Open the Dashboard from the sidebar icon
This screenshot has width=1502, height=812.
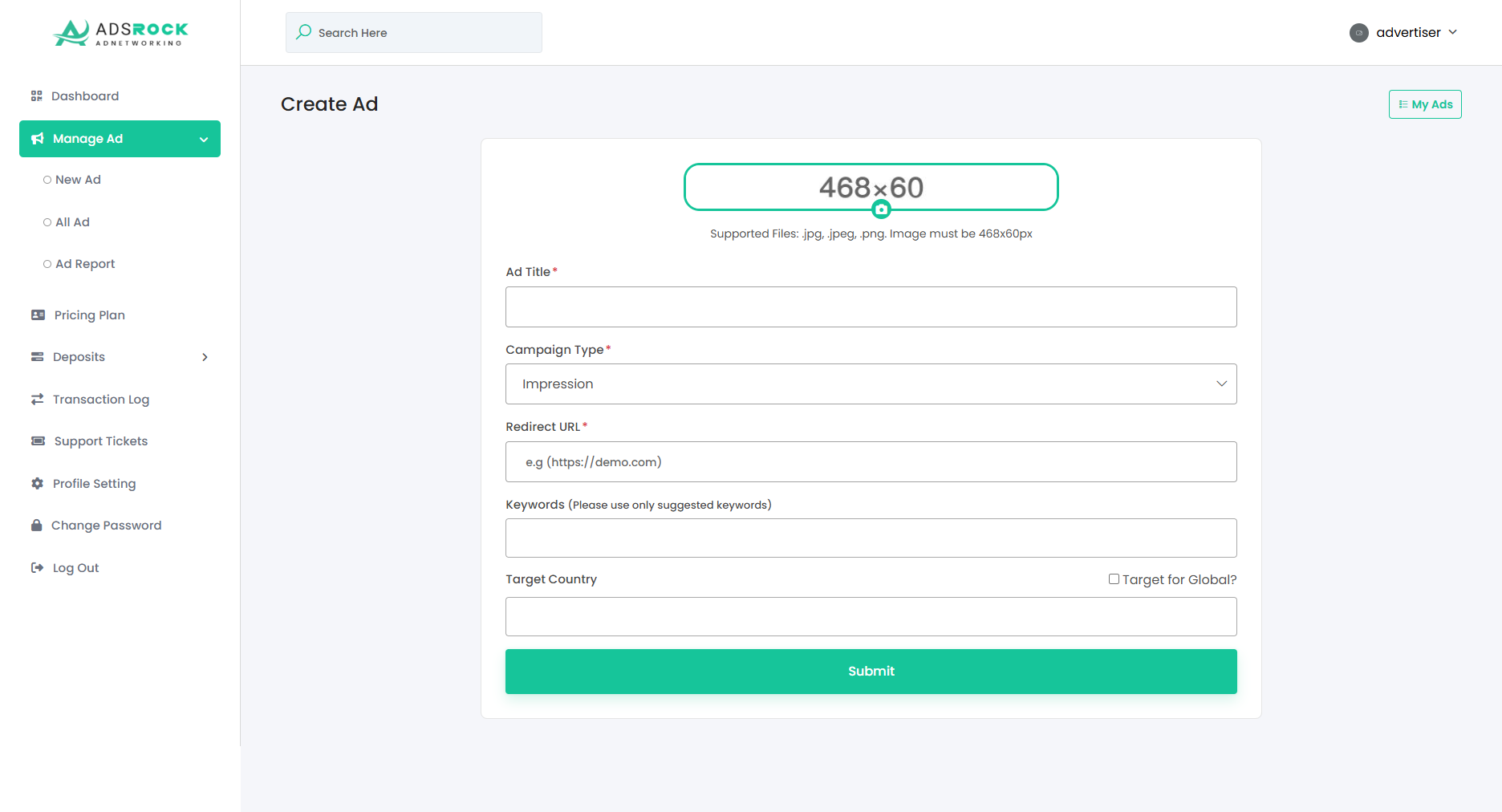37,95
